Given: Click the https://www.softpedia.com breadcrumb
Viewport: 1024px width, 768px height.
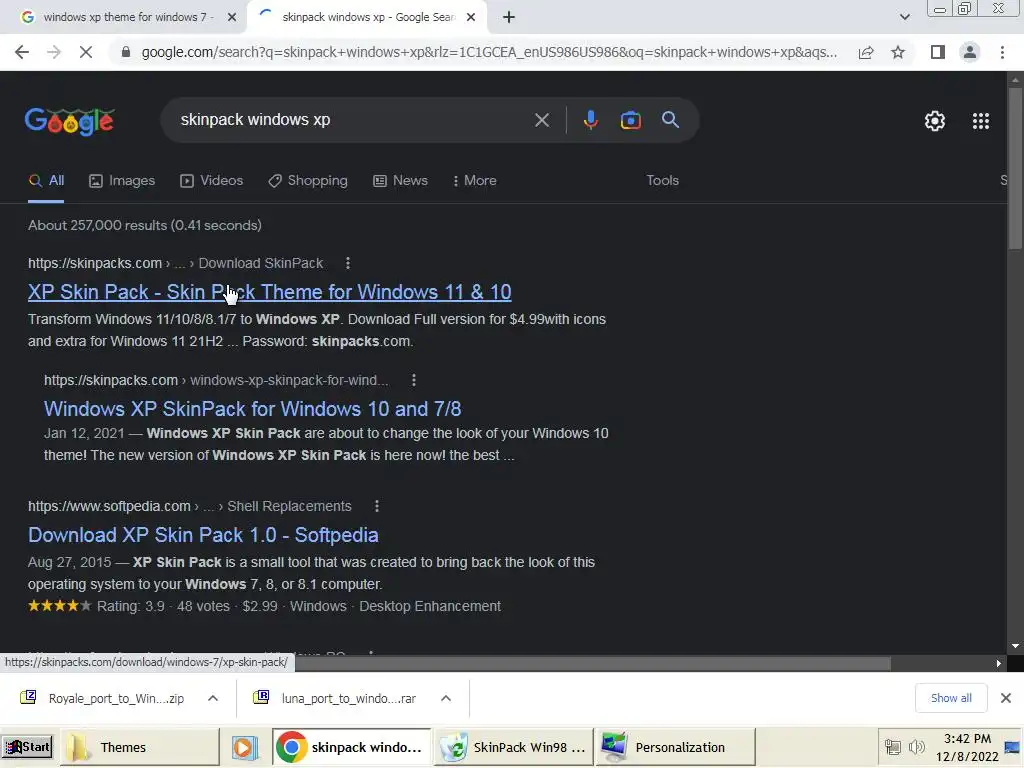Looking at the screenshot, I should point(109,506).
